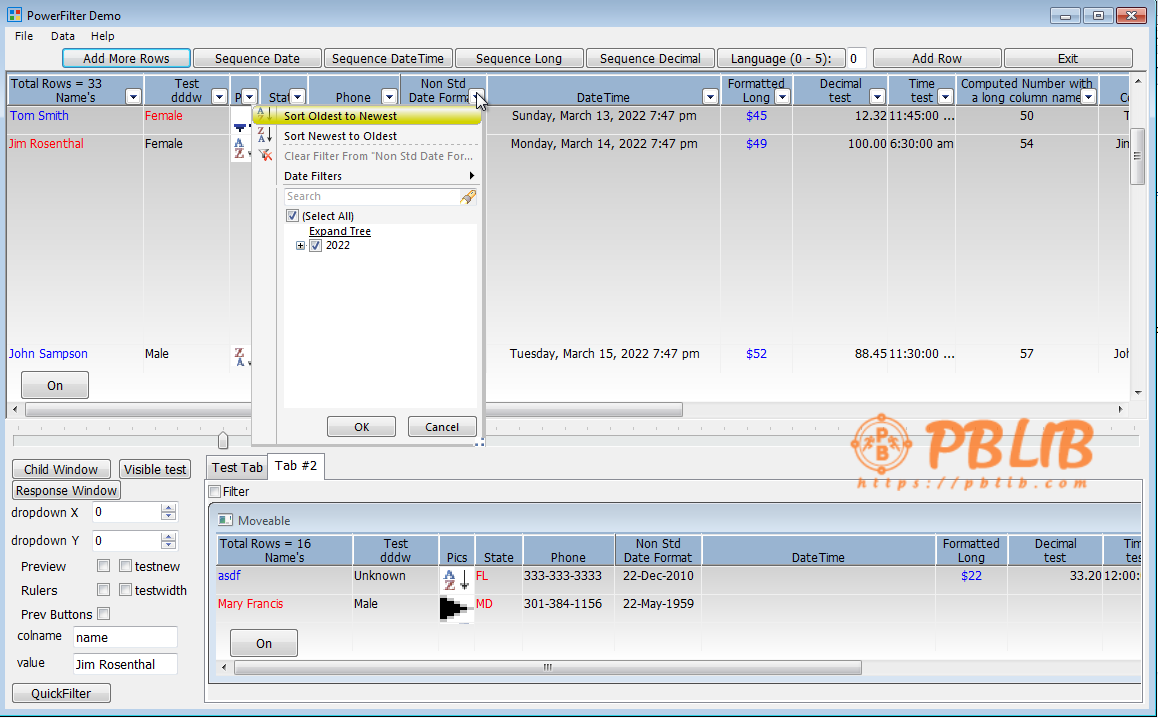Viewport: 1158px width, 718px height.
Task: Open the Date Filters submenu
Action: pyautogui.click(x=380, y=176)
